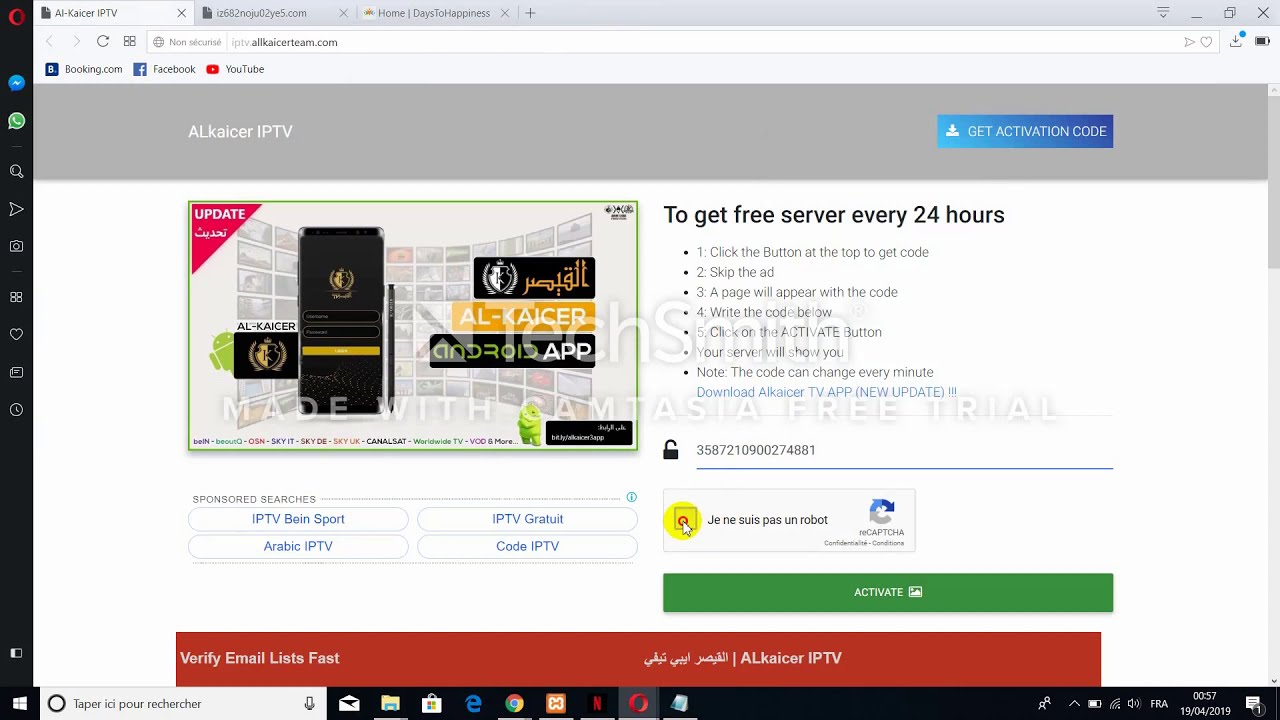
Task: Open the Facebook bookmark
Action: tap(165, 69)
